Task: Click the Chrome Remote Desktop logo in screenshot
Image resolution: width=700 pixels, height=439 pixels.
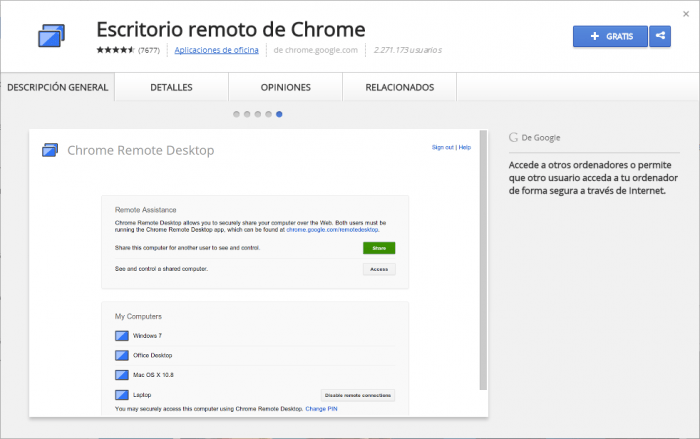Action: pyautogui.click(x=50, y=150)
